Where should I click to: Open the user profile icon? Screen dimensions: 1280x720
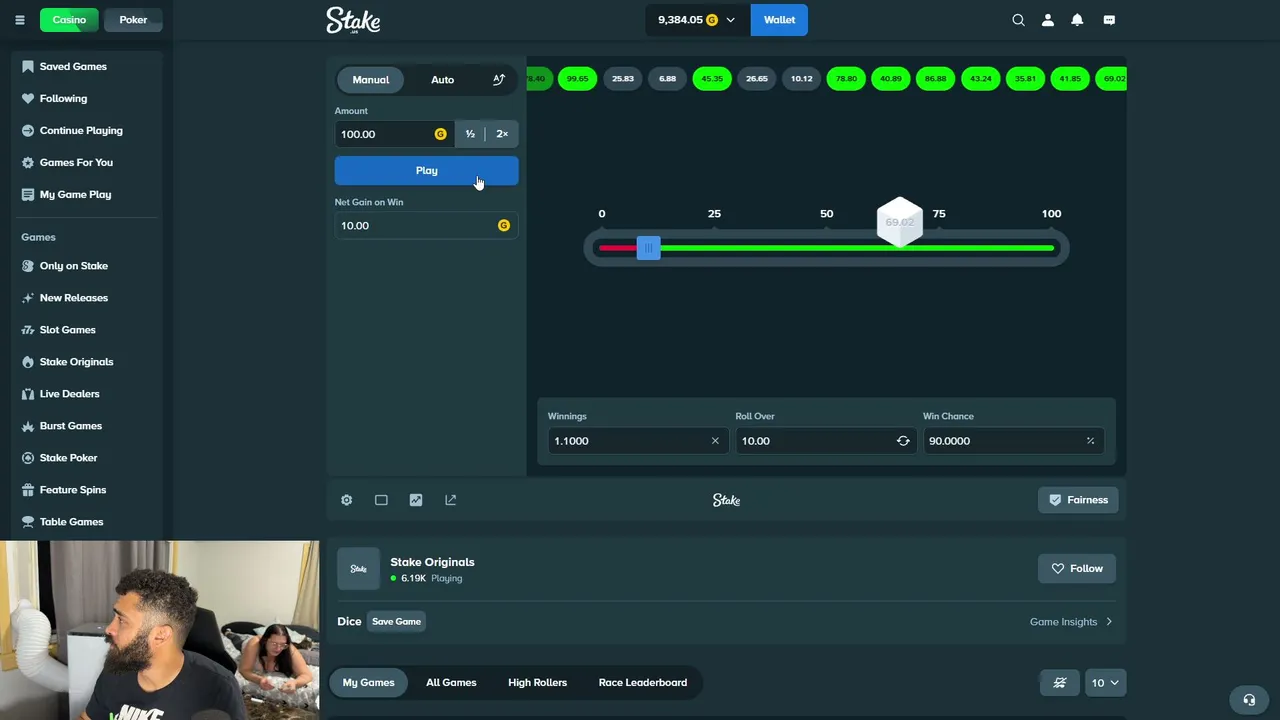coord(1048,20)
